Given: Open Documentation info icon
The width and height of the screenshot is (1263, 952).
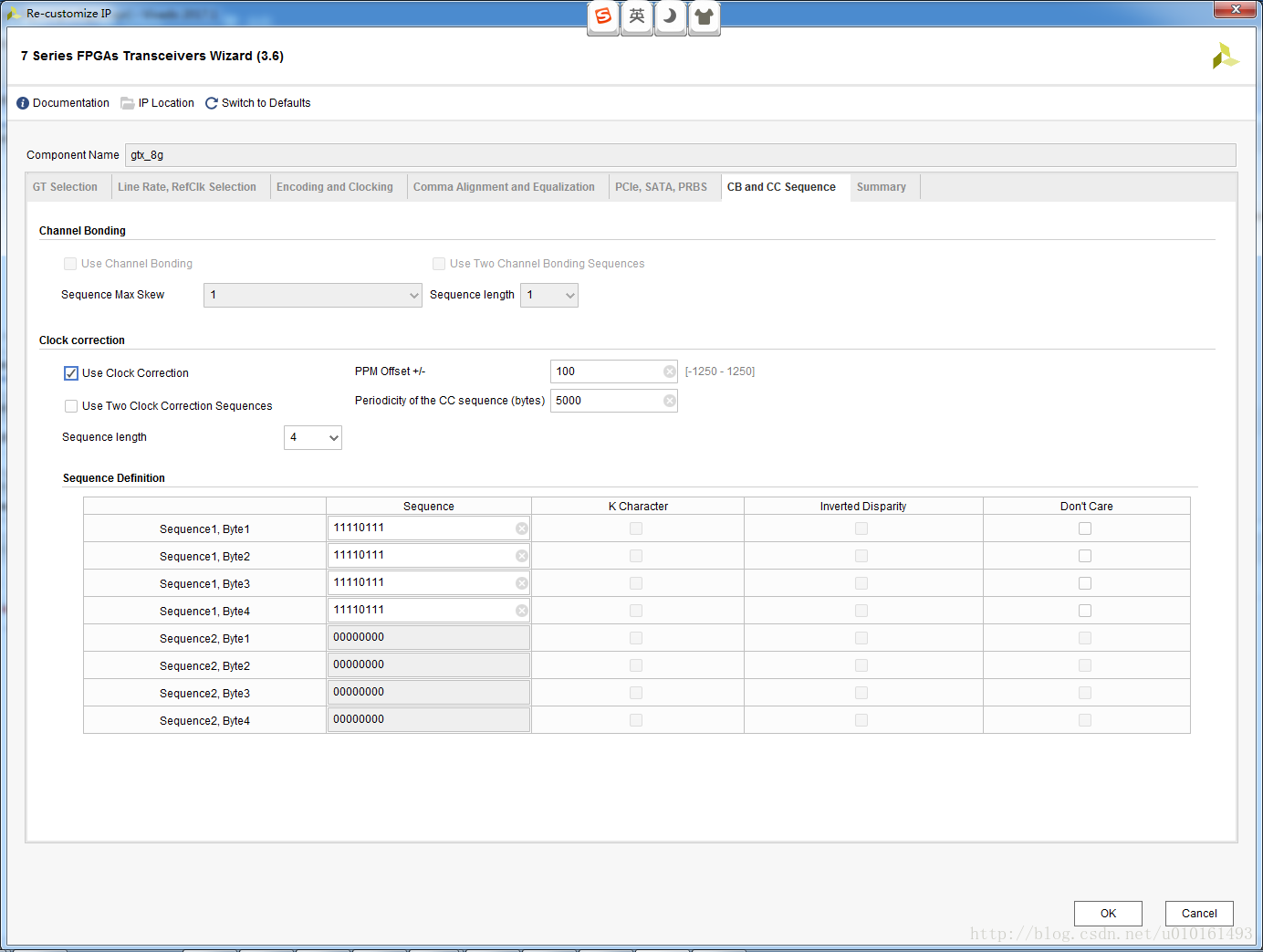Looking at the screenshot, I should 23,103.
